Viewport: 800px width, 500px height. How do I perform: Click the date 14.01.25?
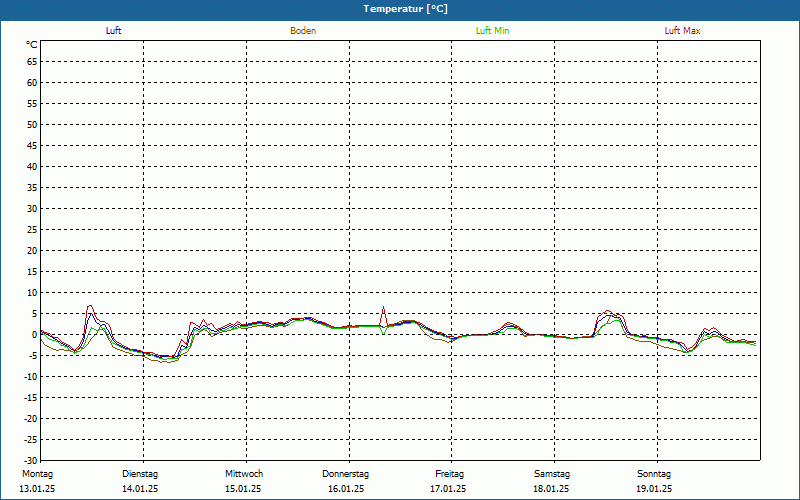(140, 489)
